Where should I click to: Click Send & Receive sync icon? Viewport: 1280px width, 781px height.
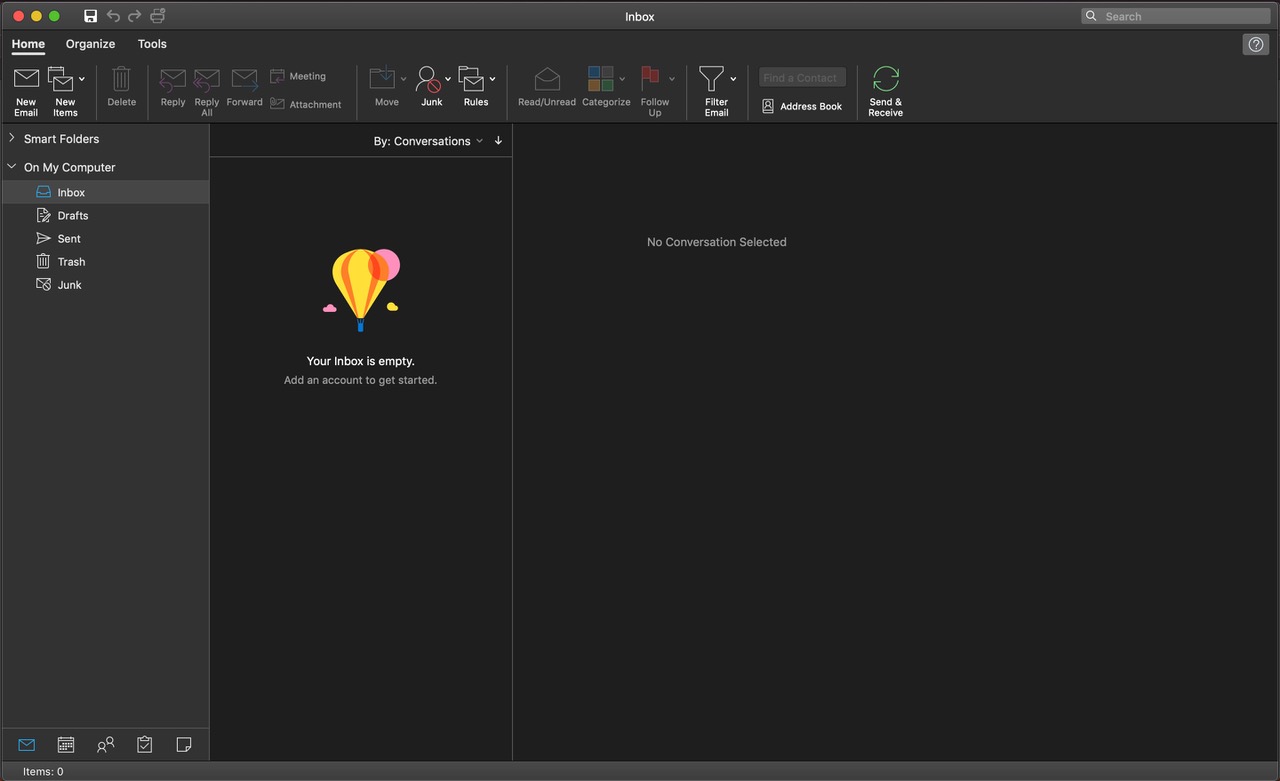pos(886,79)
